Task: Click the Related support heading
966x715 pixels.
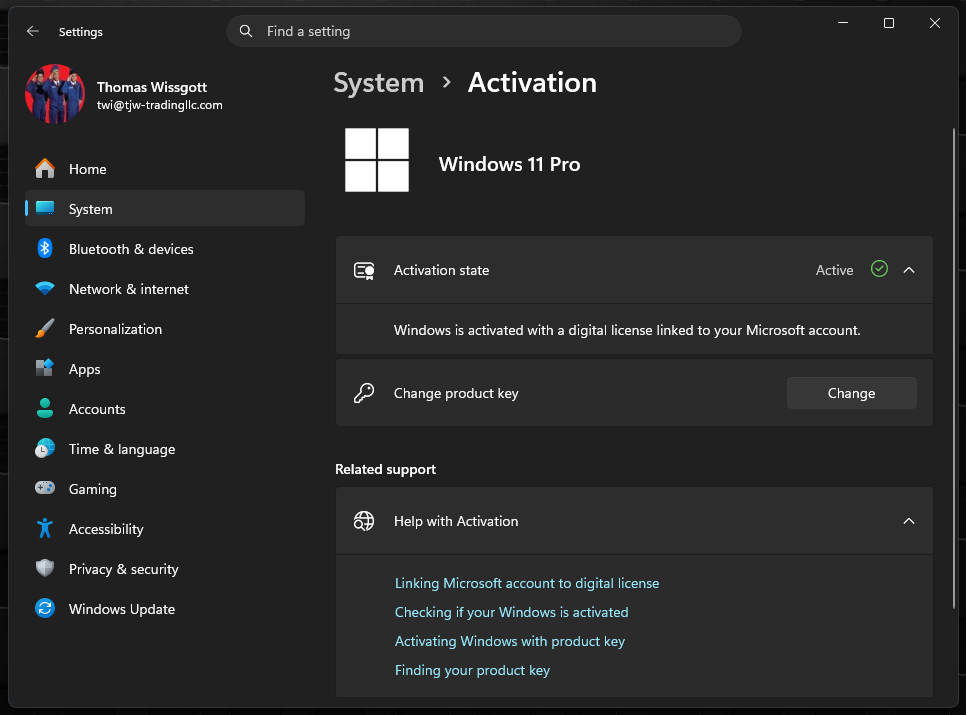Action: (385, 469)
